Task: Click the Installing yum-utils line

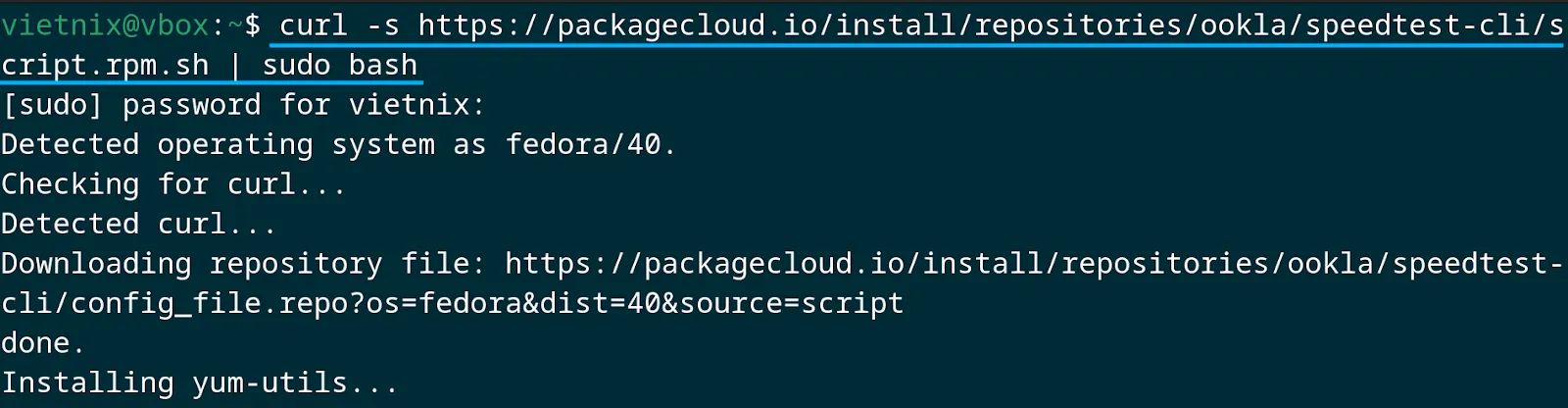Action: (199, 382)
